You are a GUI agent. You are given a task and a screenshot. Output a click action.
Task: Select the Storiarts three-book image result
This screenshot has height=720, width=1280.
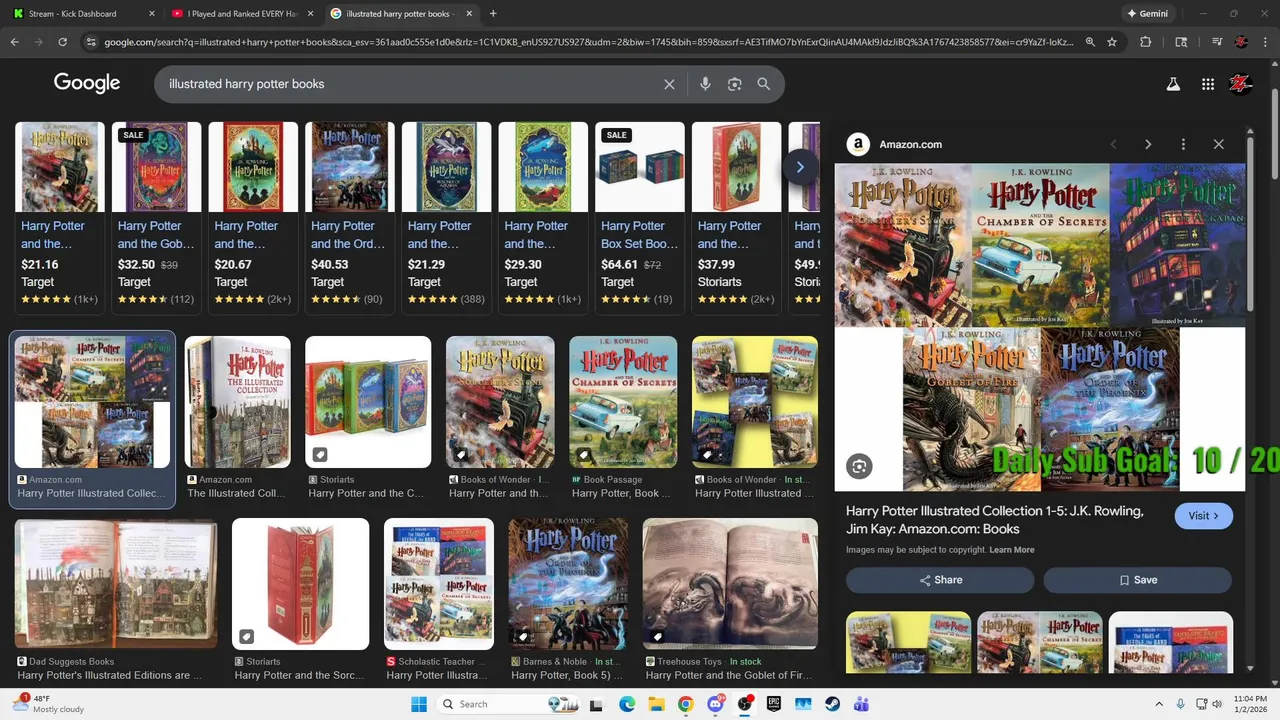368,418
